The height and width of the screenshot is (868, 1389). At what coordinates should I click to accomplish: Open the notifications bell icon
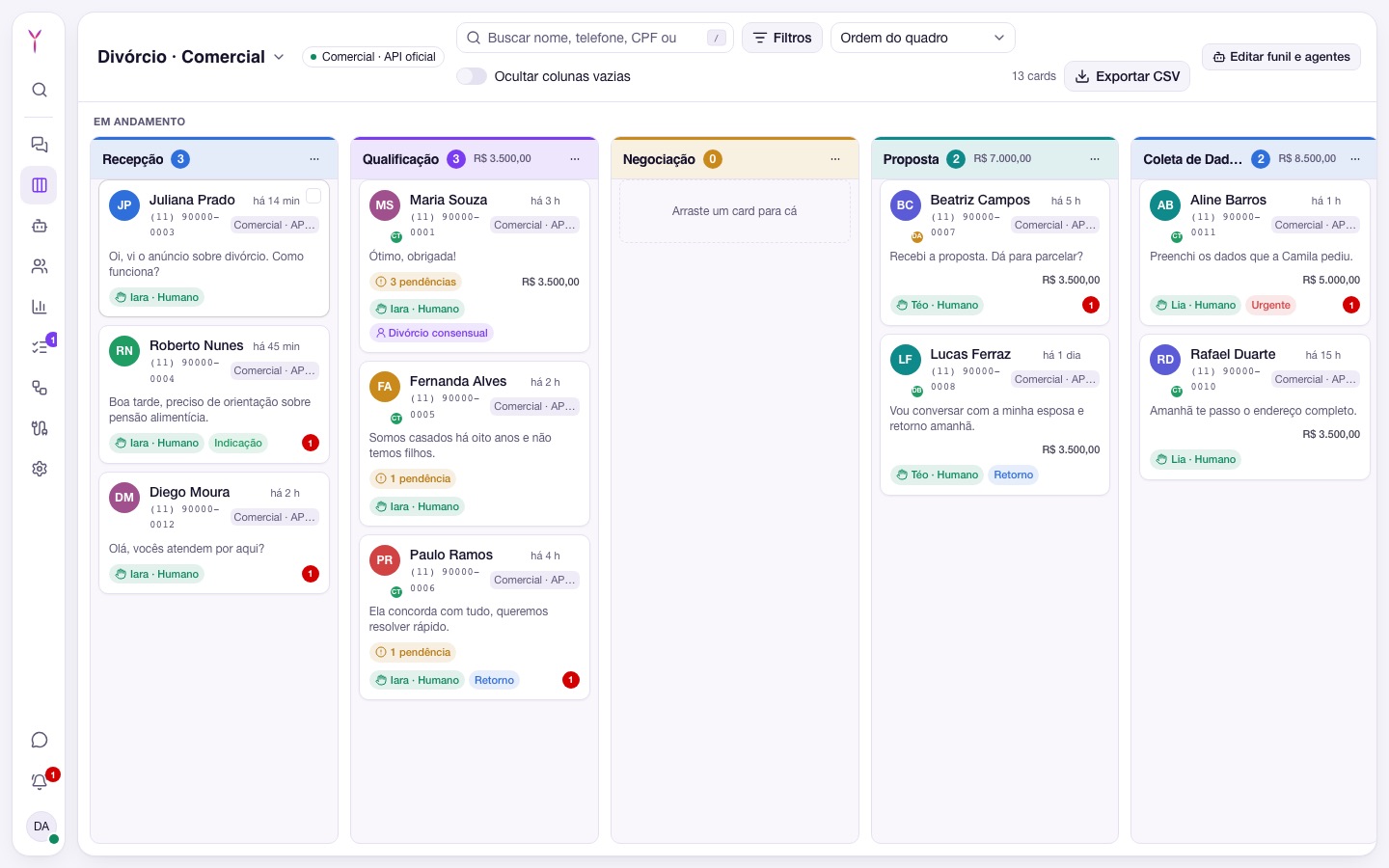click(40, 781)
